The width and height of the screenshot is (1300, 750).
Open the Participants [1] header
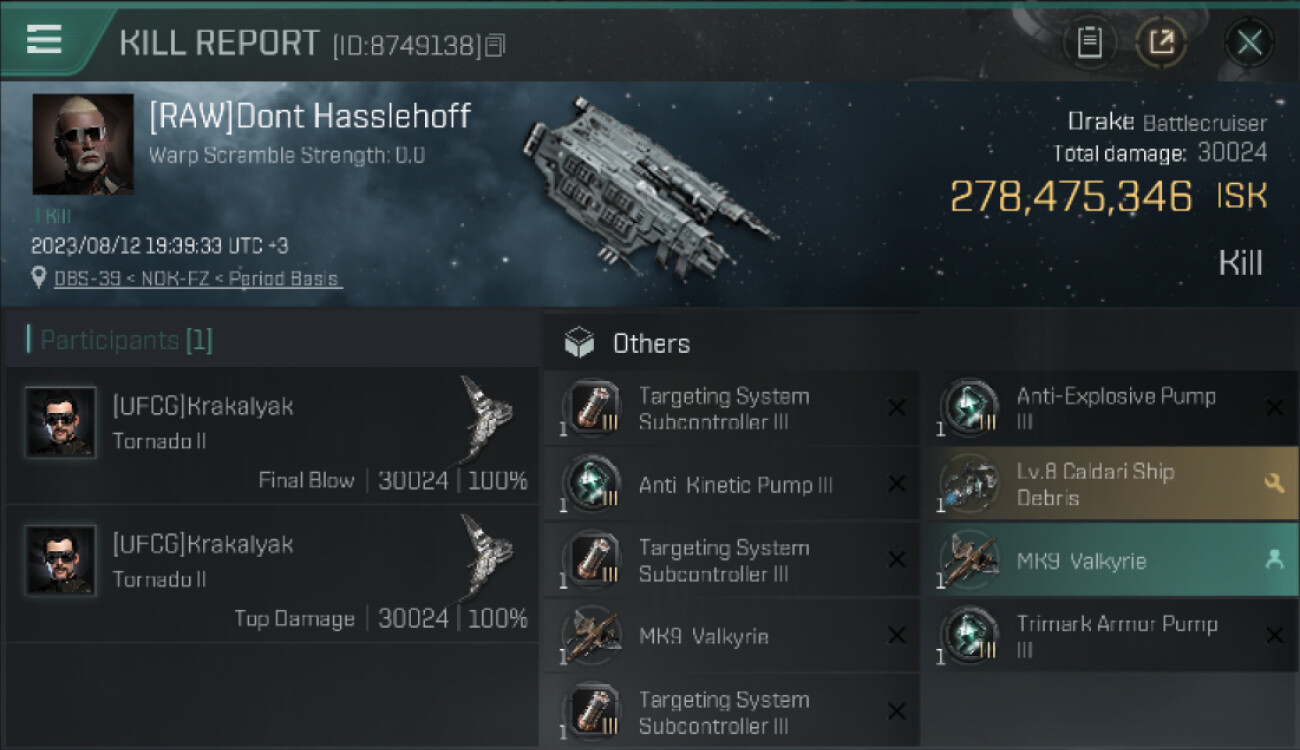tap(120, 340)
